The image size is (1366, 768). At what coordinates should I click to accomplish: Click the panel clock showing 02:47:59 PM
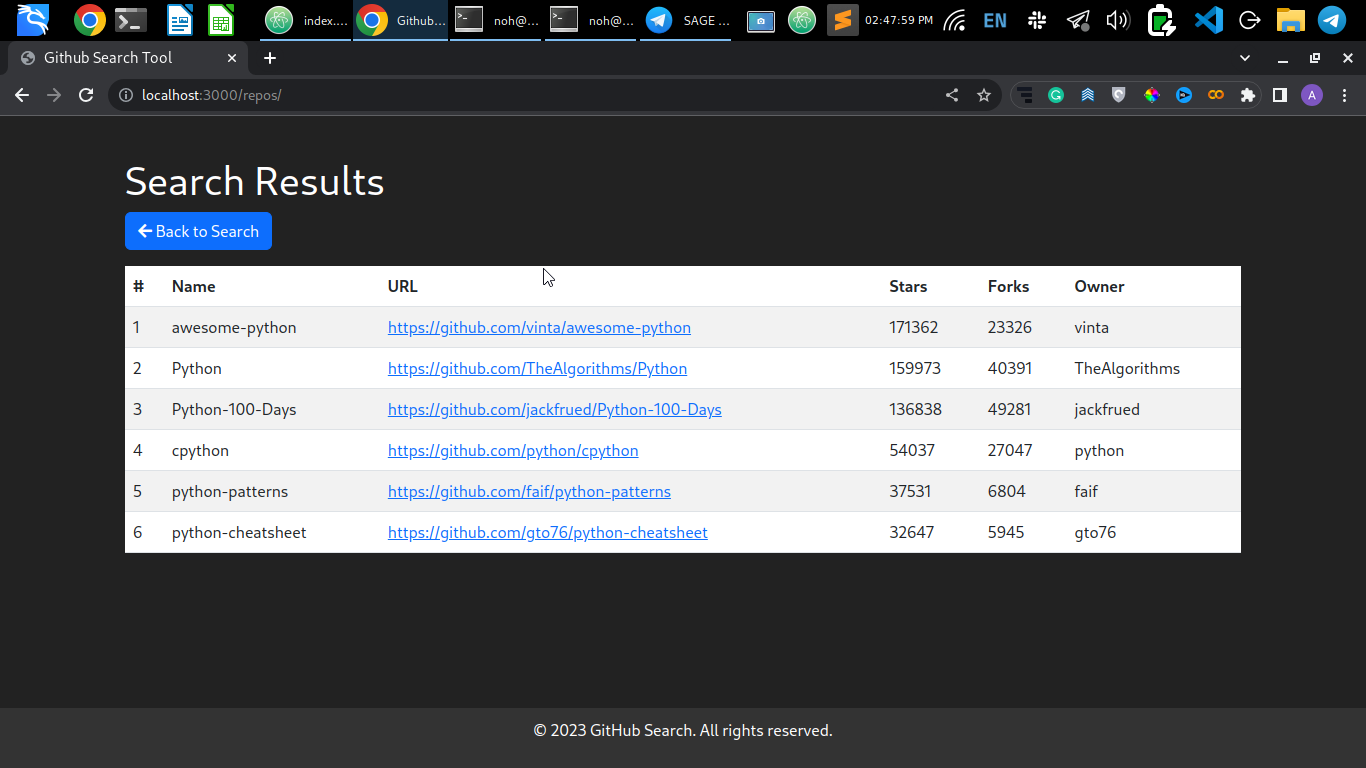[899, 20]
